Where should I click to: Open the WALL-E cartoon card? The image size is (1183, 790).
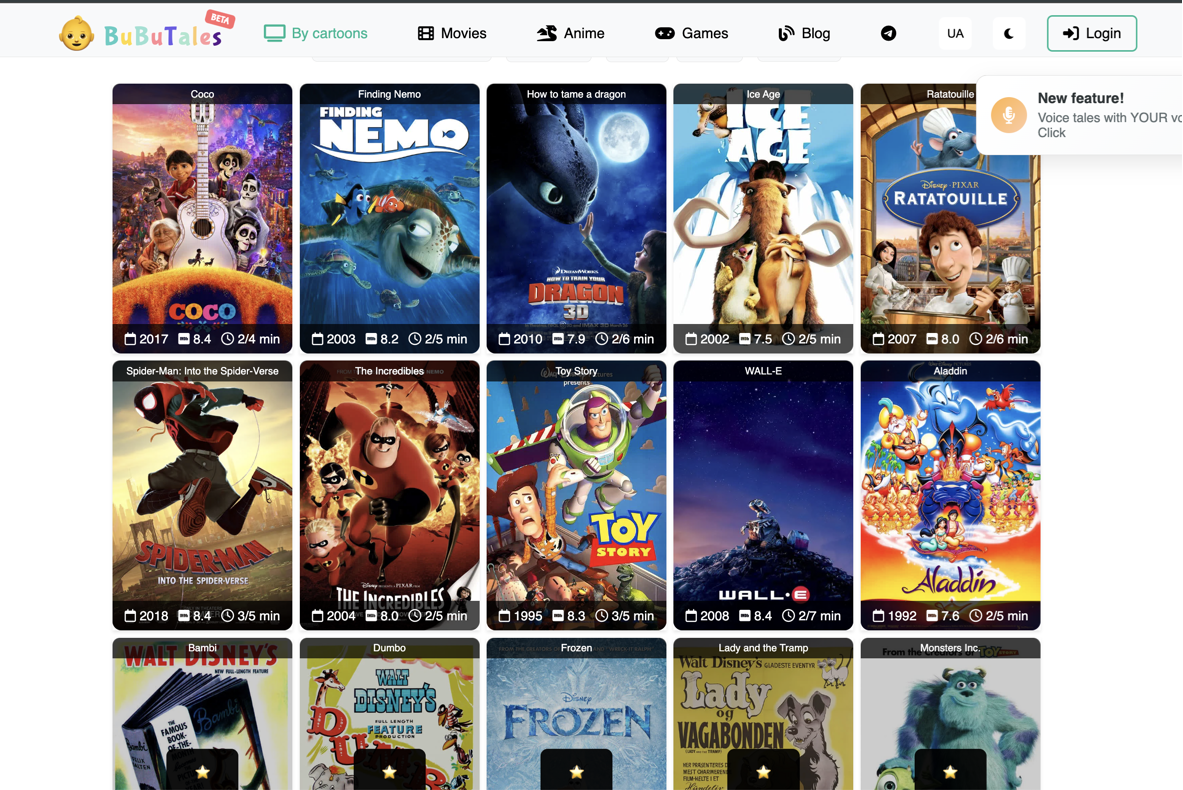click(764, 495)
